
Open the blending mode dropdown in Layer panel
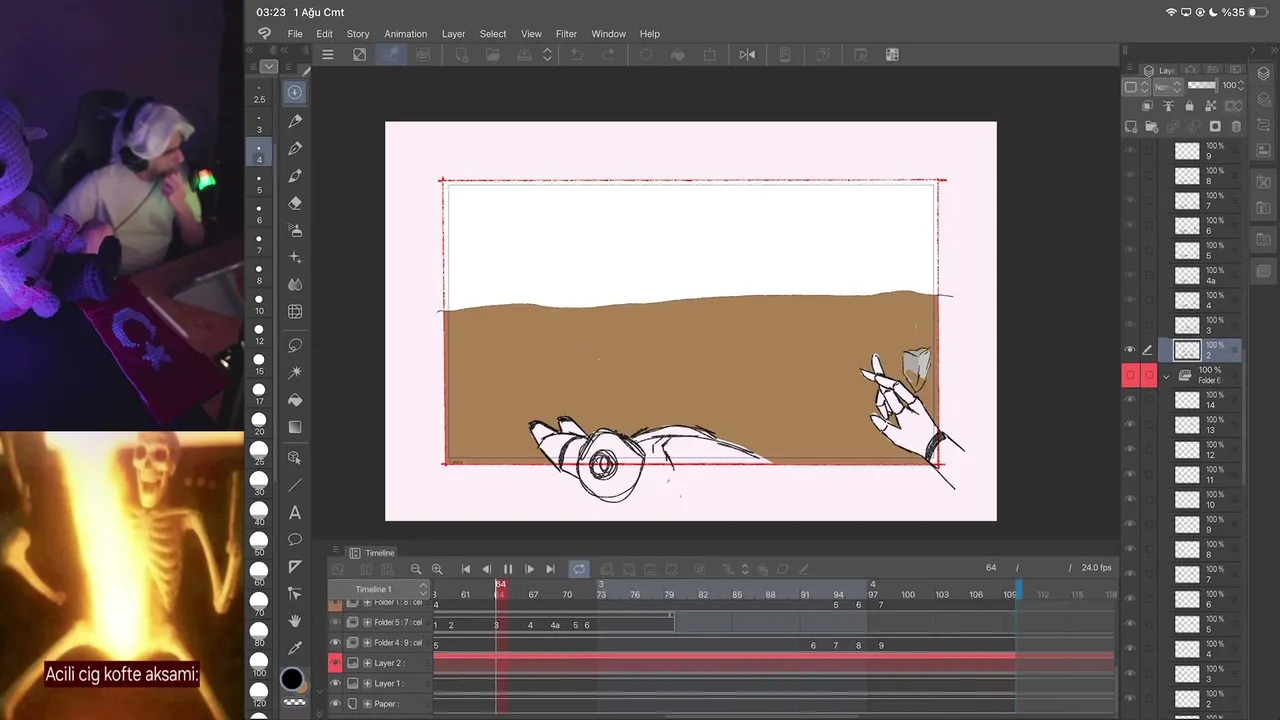point(1167,87)
